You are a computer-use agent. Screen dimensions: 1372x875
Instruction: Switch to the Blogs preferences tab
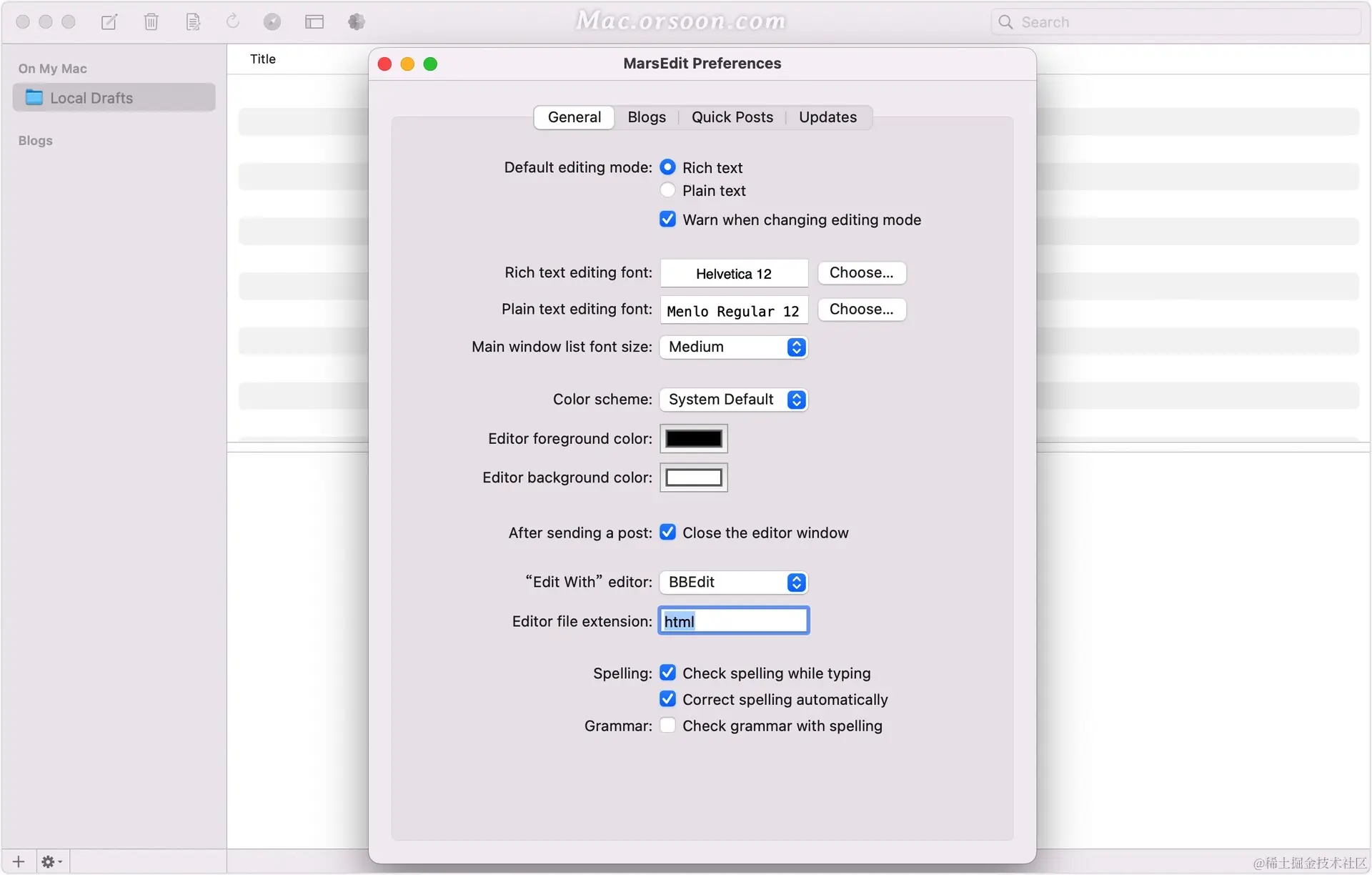646,117
